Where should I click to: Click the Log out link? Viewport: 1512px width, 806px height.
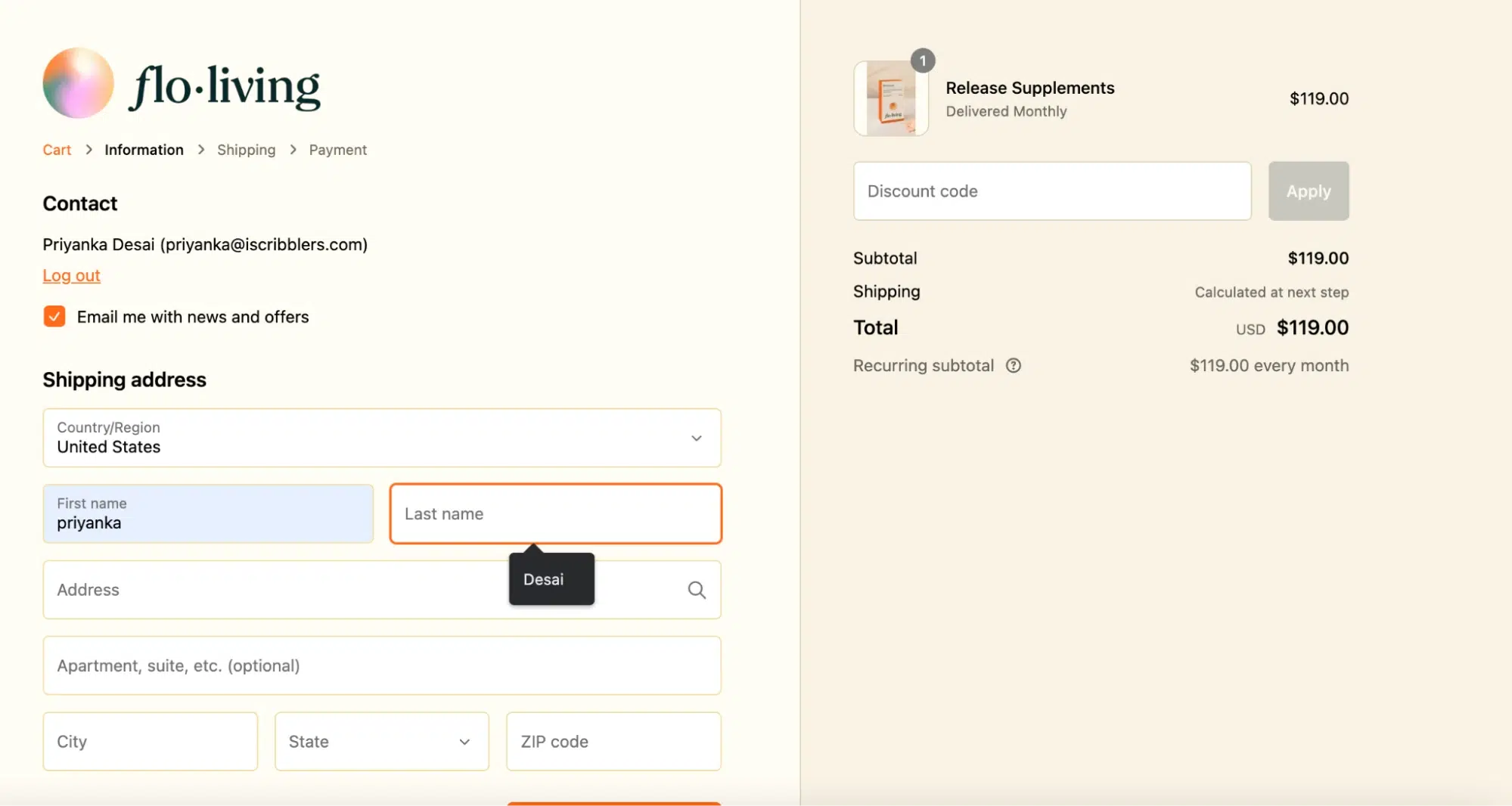click(x=71, y=276)
